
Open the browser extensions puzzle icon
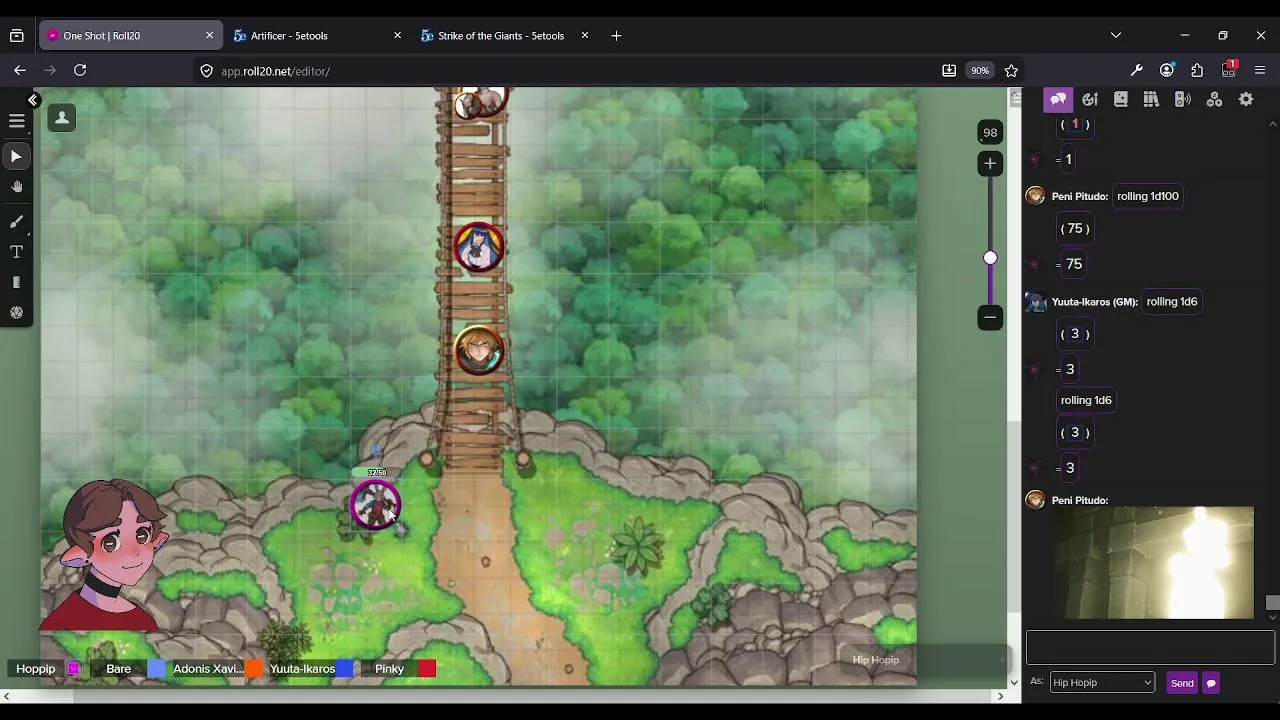click(x=1197, y=70)
